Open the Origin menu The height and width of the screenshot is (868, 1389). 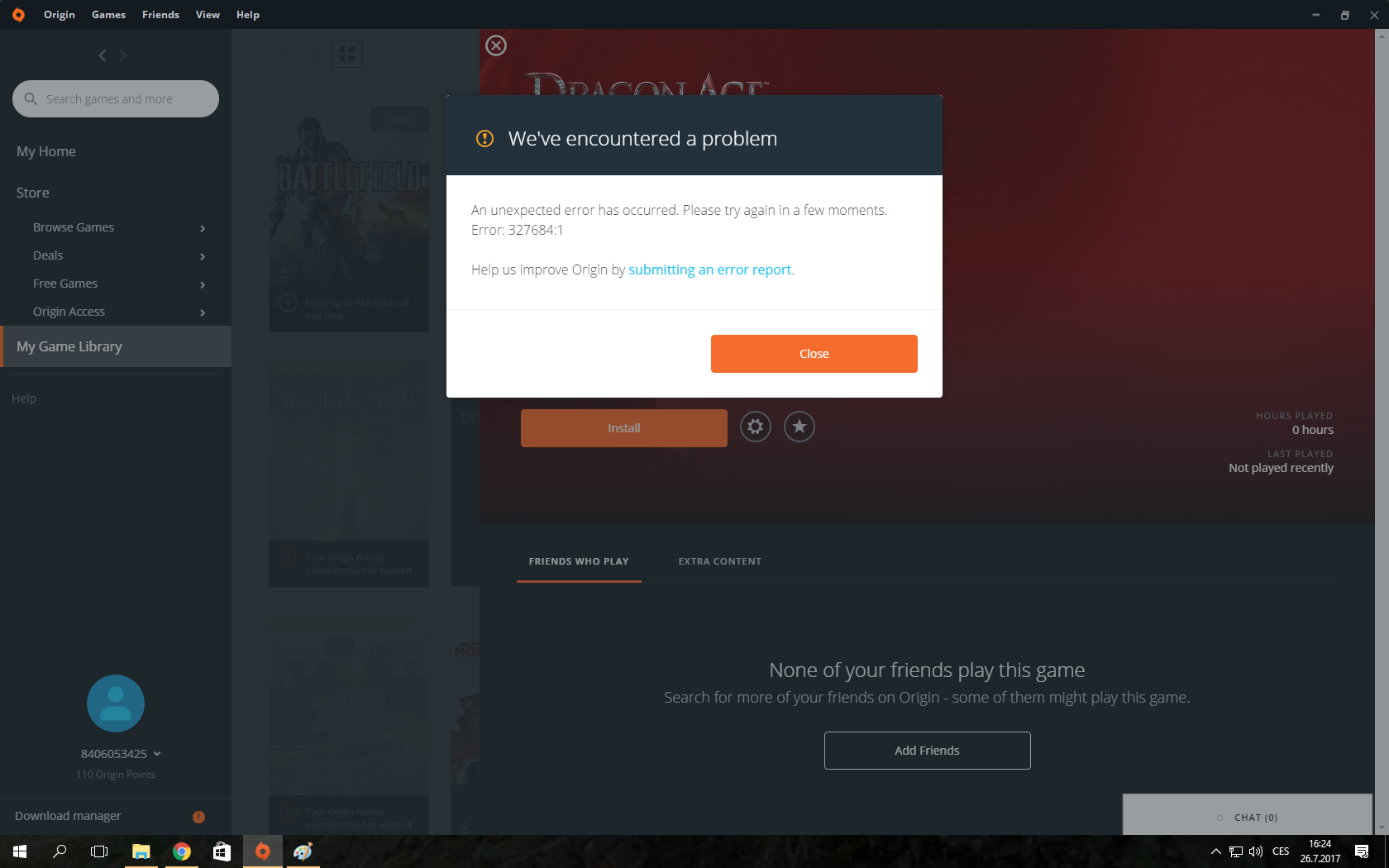60,15
